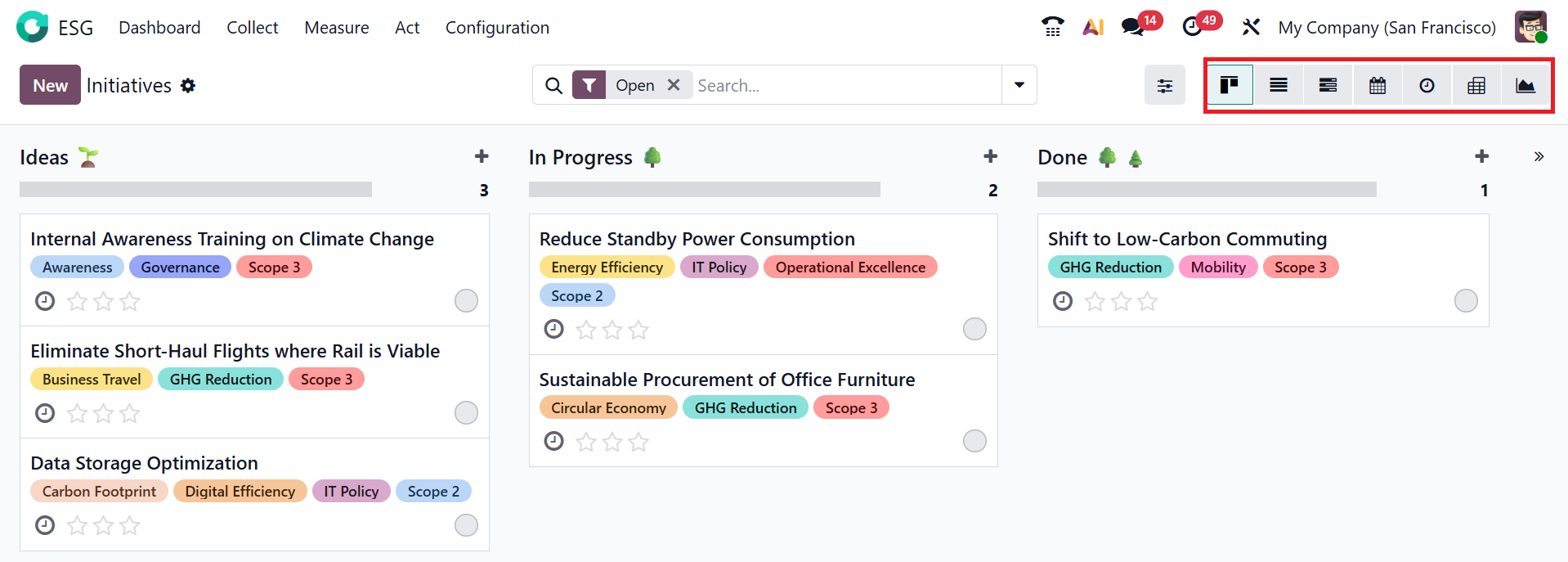Image resolution: width=1568 pixels, height=562 pixels.
Task: Toggle state circle on Data Storage Optimization
Action: click(466, 525)
